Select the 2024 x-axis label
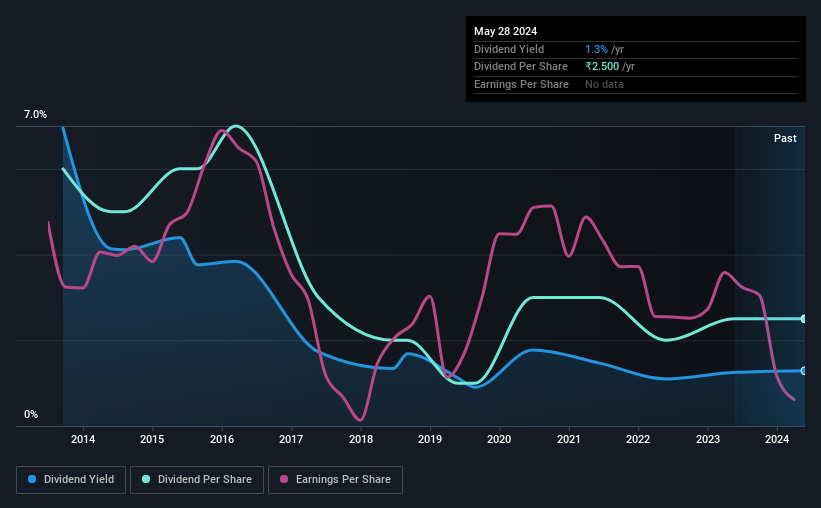821x508 pixels. [x=776, y=439]
